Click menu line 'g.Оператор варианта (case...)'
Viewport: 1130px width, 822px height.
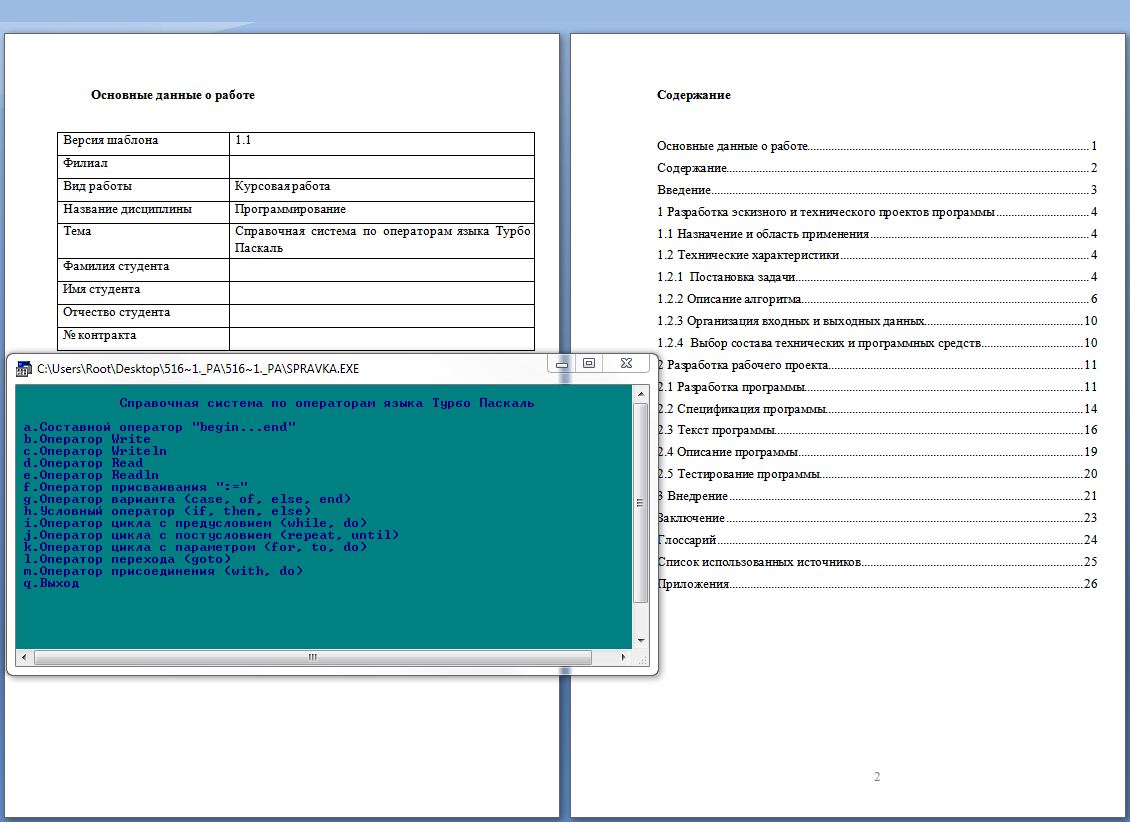coord(187,499)
